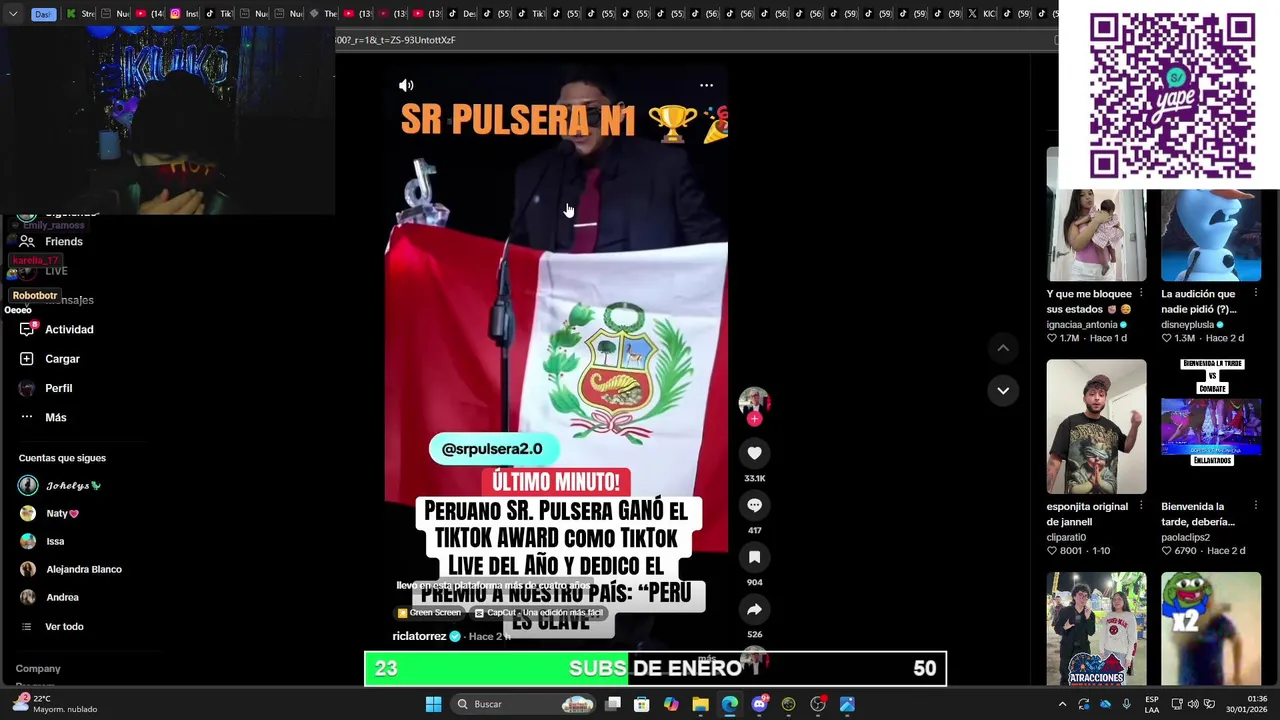Open Task View on taskbar

coord(613,704)
